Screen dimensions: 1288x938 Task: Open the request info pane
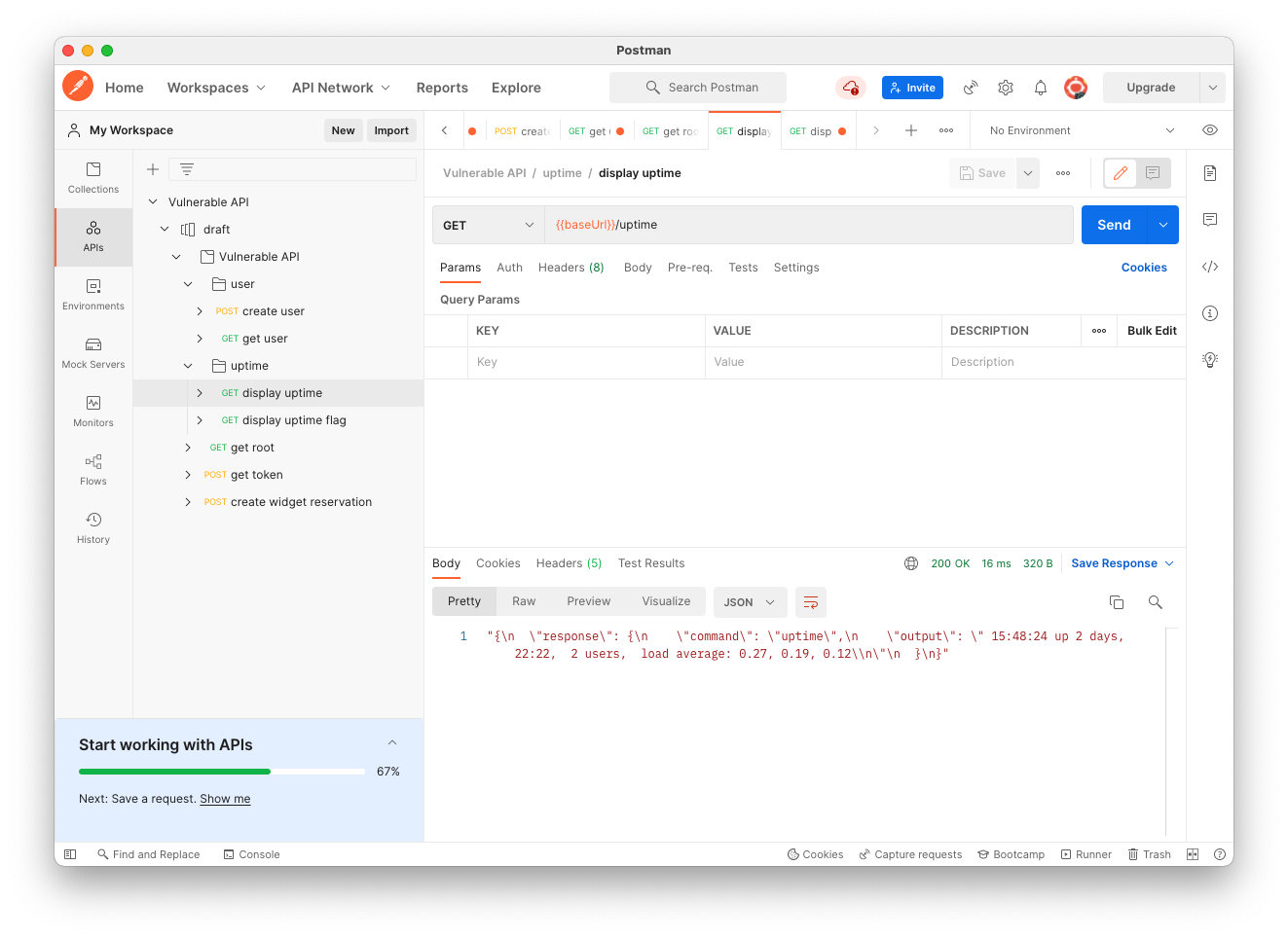pos(1210,313)
